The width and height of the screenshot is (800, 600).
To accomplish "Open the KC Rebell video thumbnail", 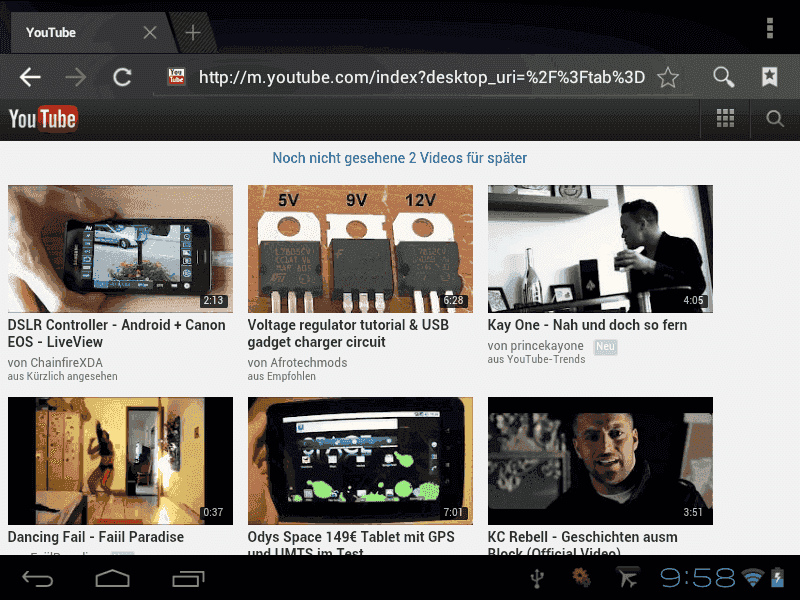I will pos(600,461).
